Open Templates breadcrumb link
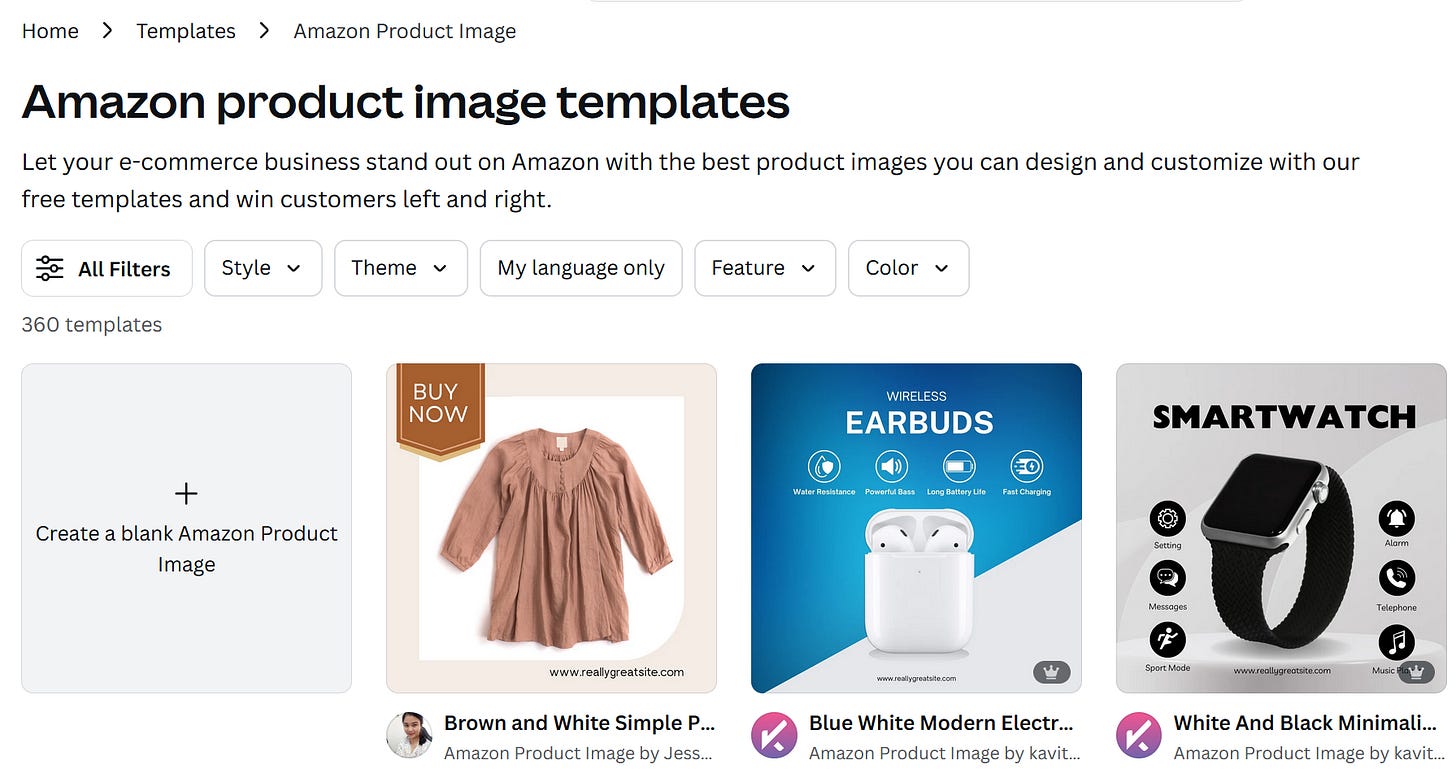Viewport: 1456px width, 773px height. point(186,31)
